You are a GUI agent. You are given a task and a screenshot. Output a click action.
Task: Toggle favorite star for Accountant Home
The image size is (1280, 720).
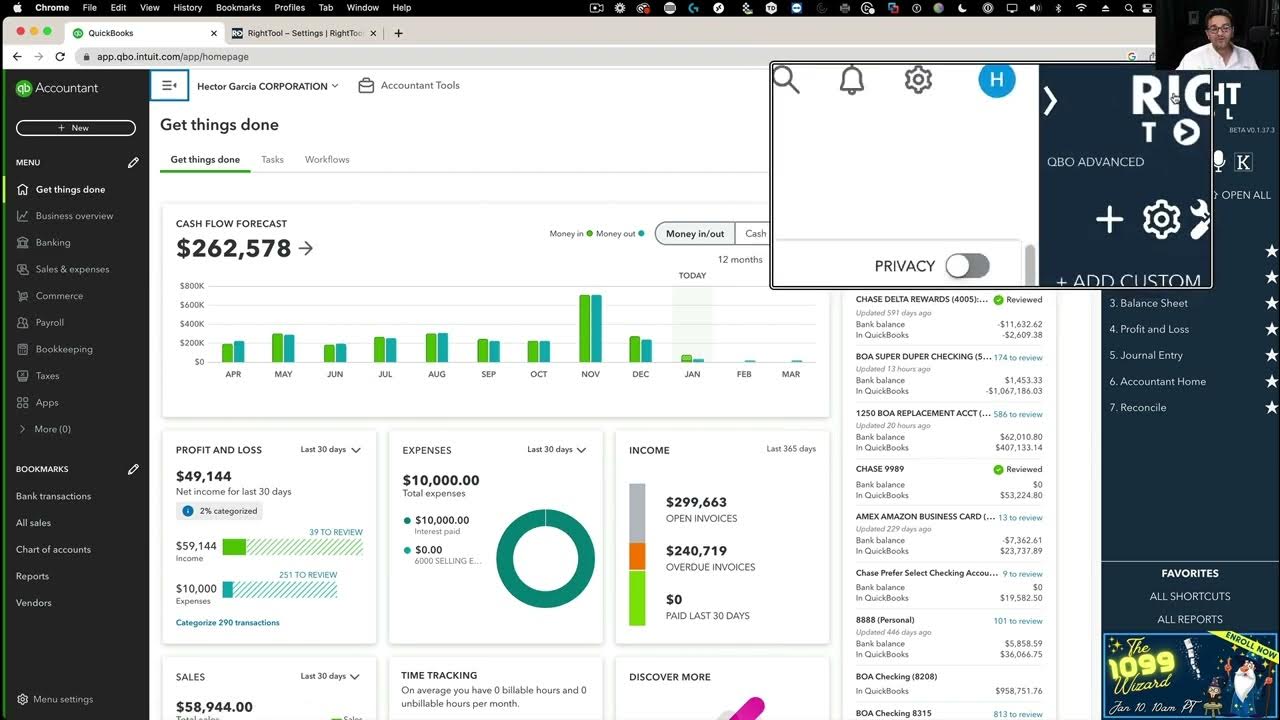click(x=1271, y=381)
